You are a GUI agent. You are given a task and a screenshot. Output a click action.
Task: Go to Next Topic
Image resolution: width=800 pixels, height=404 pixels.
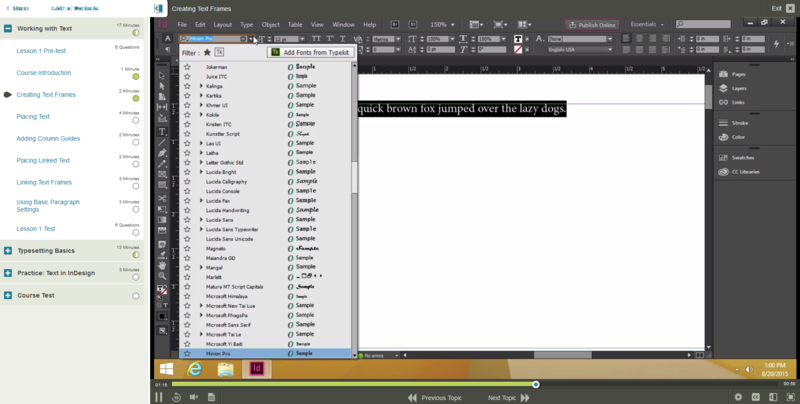coord(509,397)
